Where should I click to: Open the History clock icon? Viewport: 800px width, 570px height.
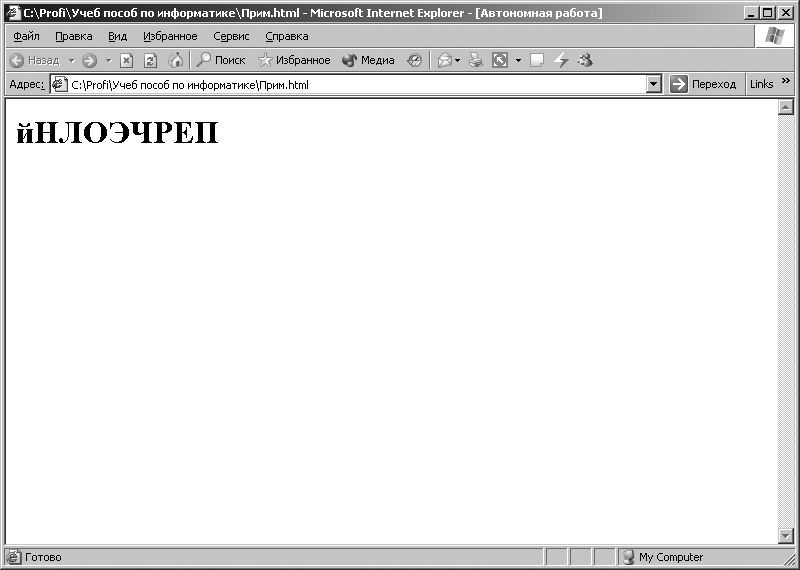pyautogui.click(x=414, y=60)
